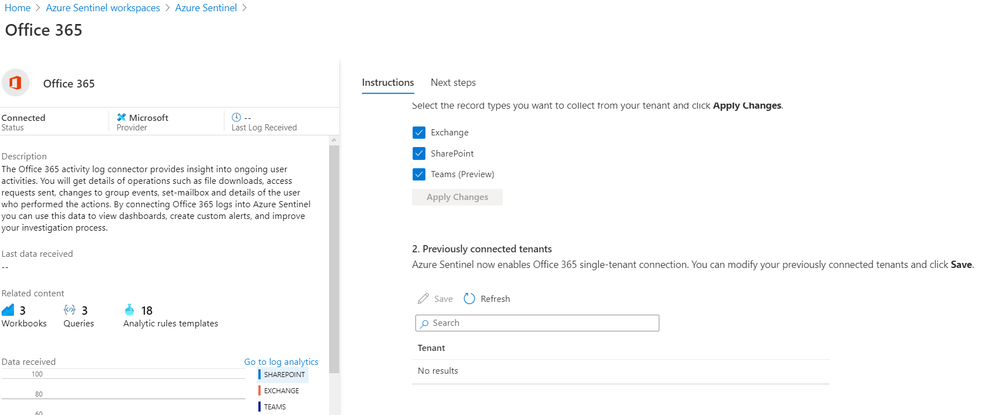
Task: Open Azure Sentinel breadcrumb link
Action: point(206,8)
